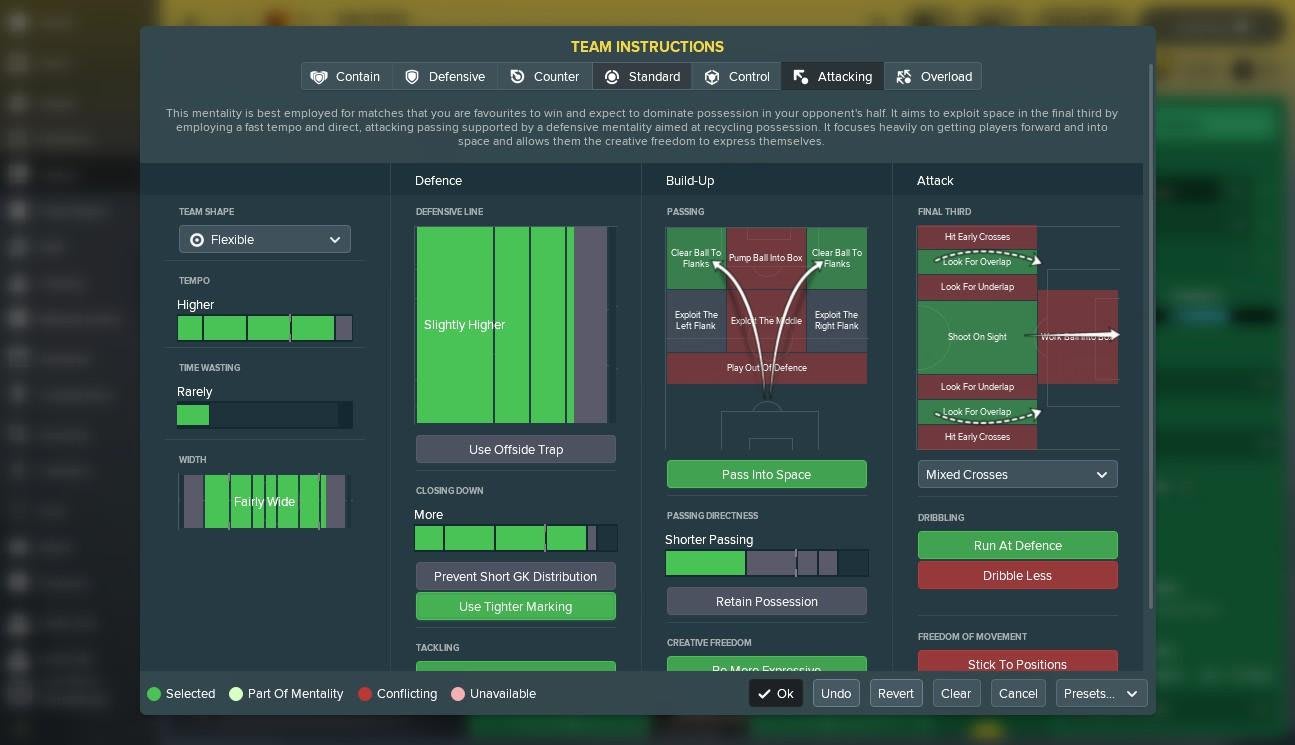Enable Use Offside Trap instruction

pos(515,450)
